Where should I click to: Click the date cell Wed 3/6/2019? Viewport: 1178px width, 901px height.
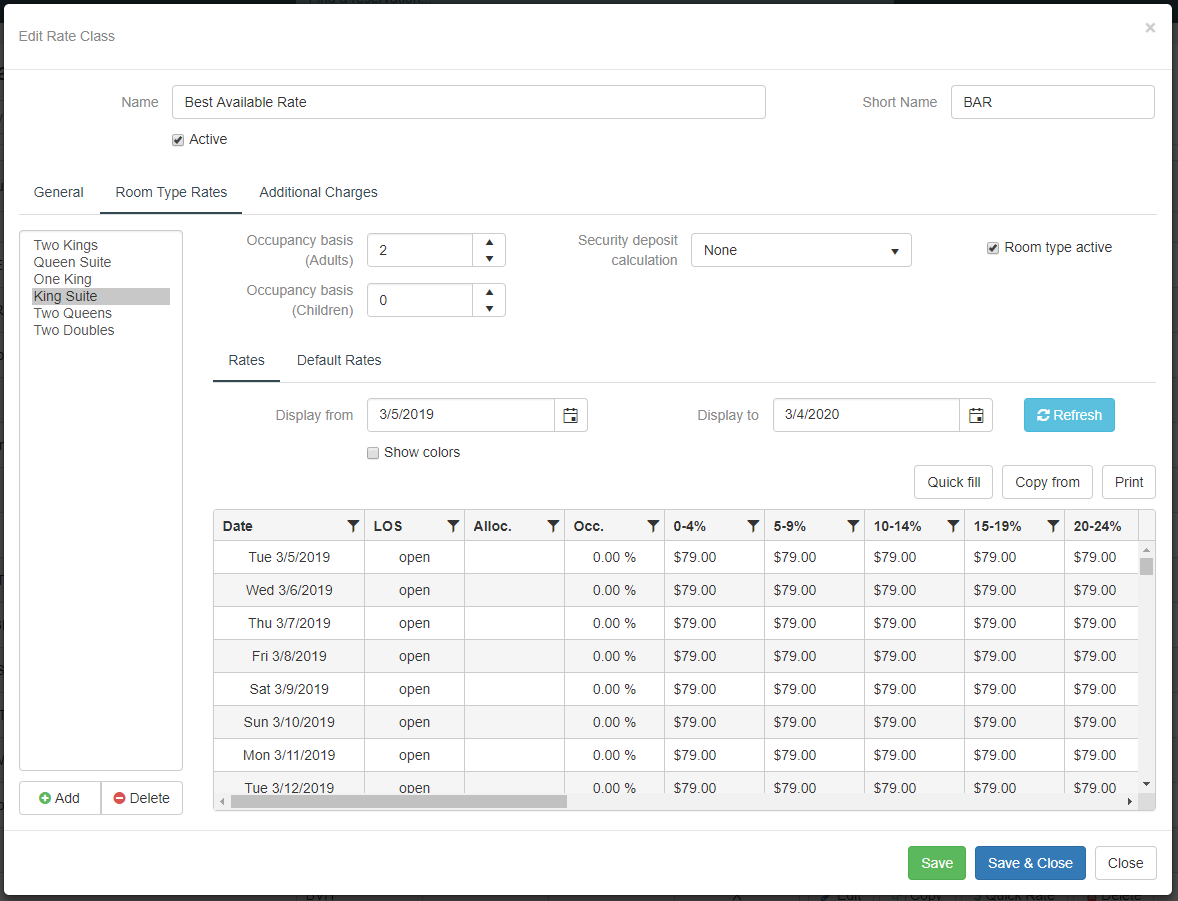point(289,591)
